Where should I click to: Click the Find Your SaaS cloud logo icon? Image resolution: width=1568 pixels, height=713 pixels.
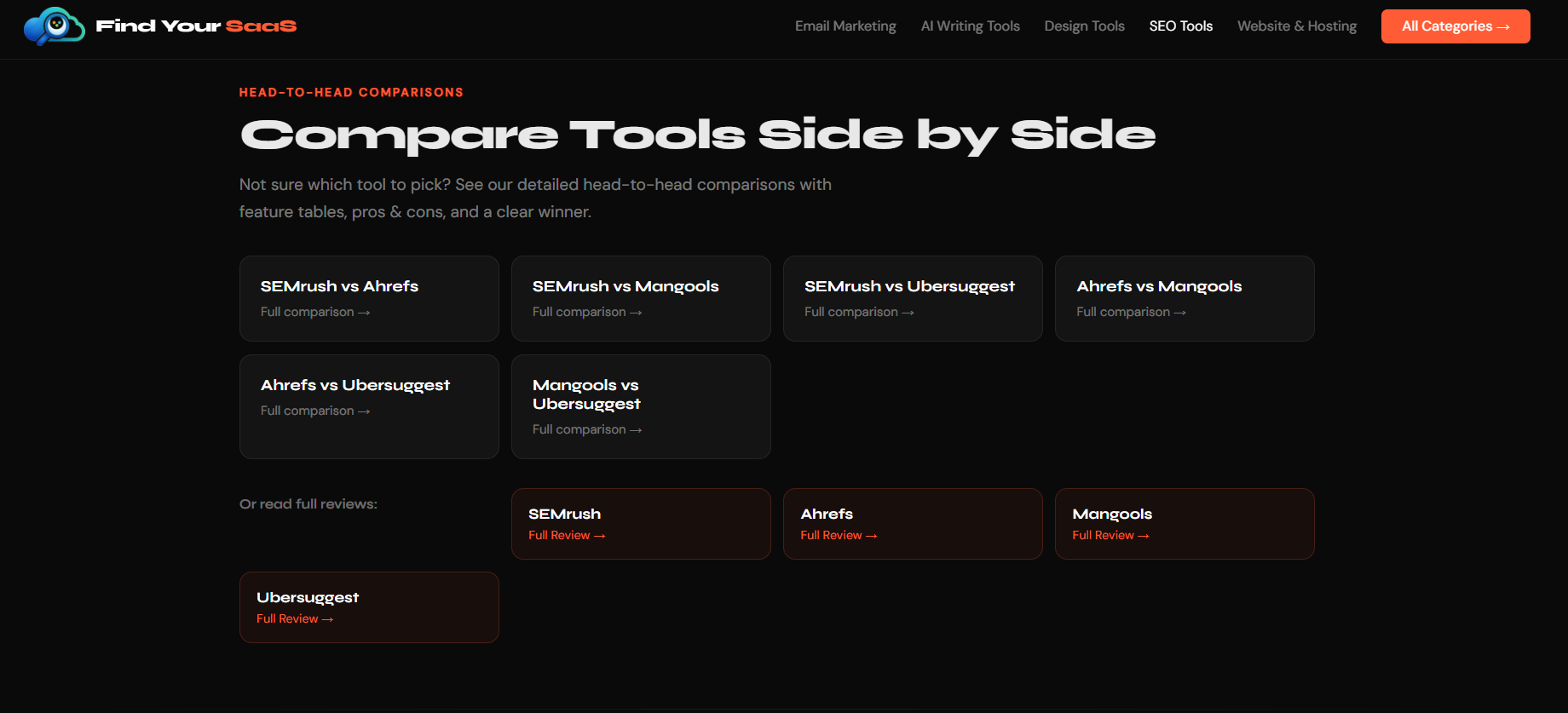[55, 26]
